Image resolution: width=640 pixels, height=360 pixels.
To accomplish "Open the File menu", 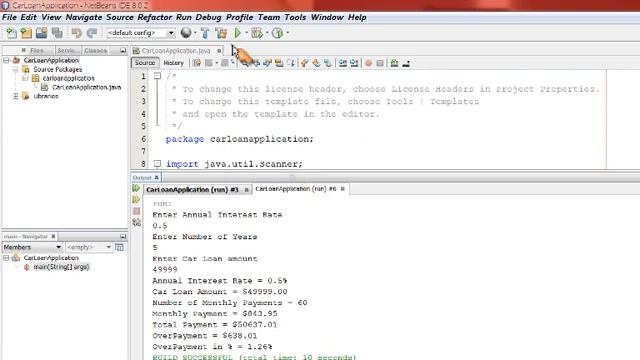I will point(9,17).
